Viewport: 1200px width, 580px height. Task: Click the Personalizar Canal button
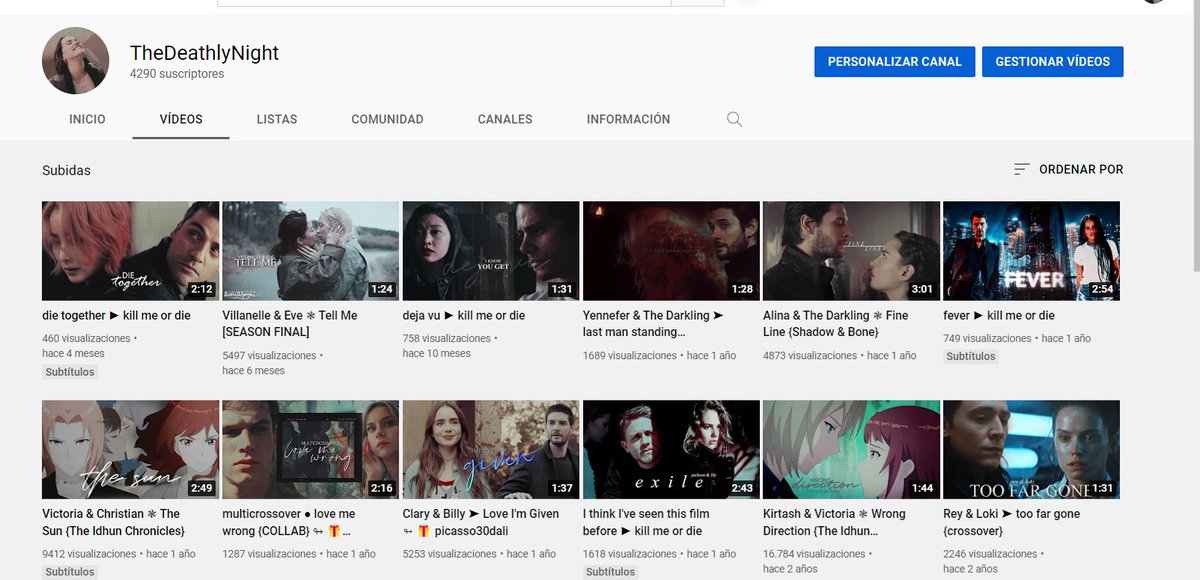pyautogui.click(x=895, y=62)
